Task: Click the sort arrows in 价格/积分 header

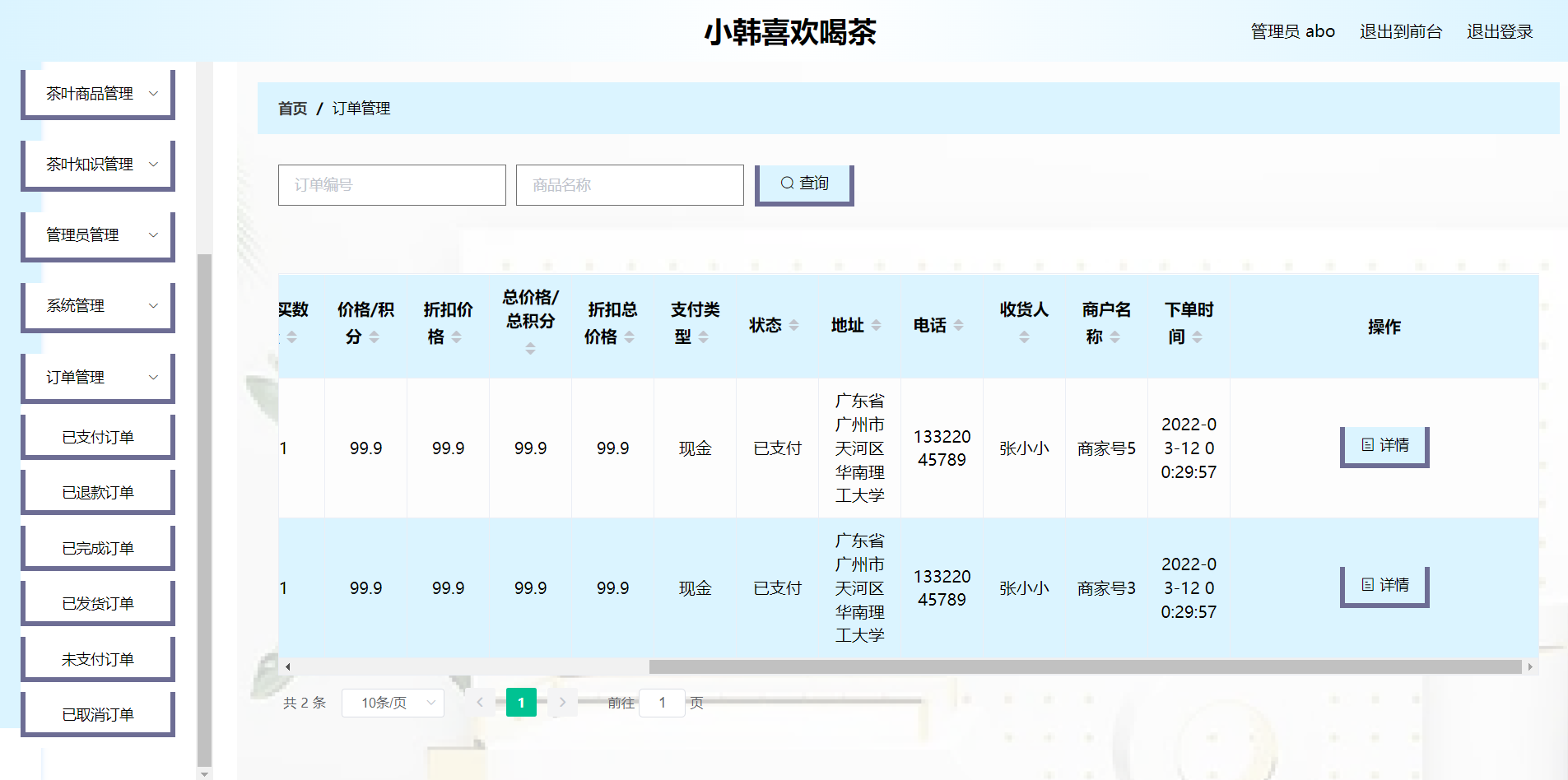Action: pyautogui.click(x=375, y=337)
